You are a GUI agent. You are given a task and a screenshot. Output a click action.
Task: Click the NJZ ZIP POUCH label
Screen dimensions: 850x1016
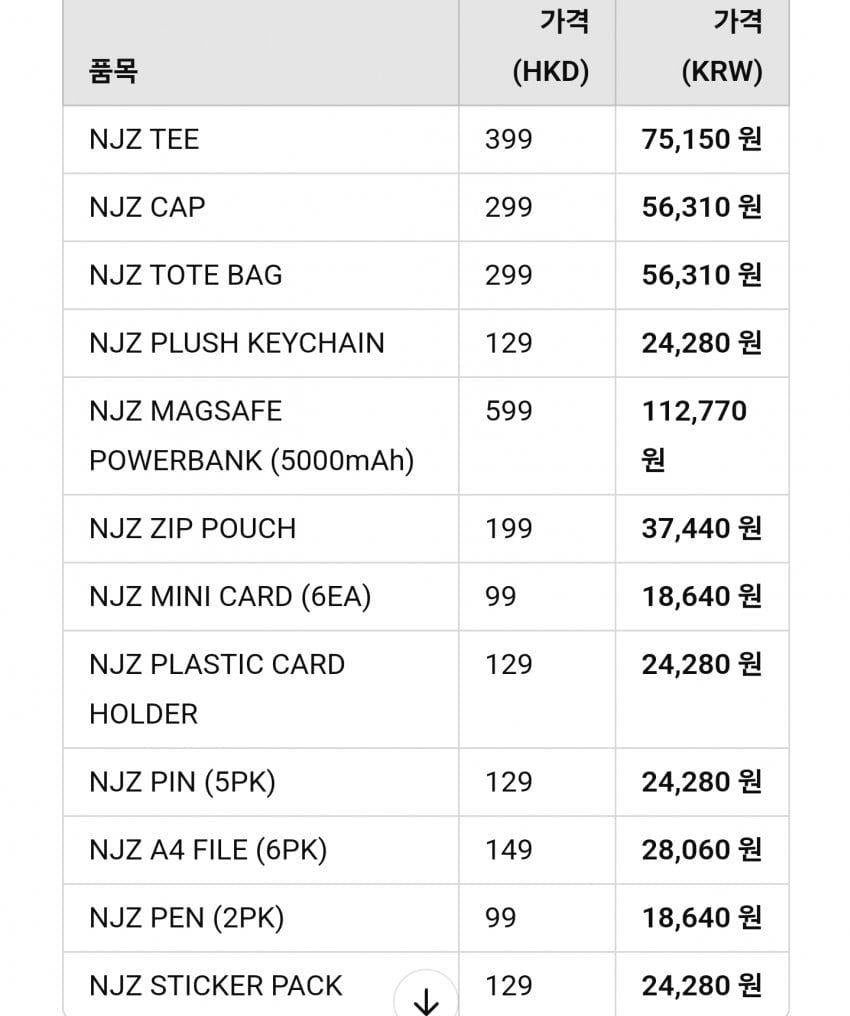click(x=193, y=528)
